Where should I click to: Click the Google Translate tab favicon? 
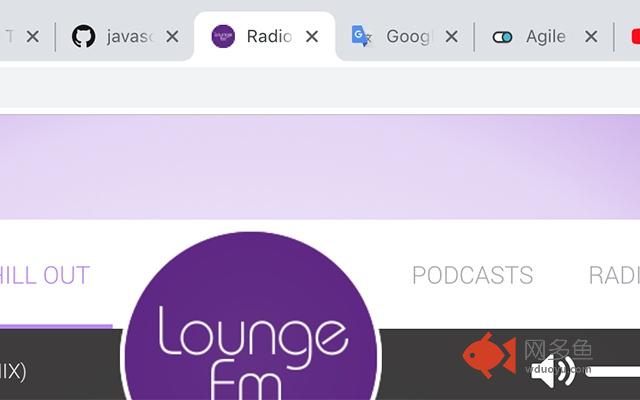pyautogui.click(x=361, y=37)
